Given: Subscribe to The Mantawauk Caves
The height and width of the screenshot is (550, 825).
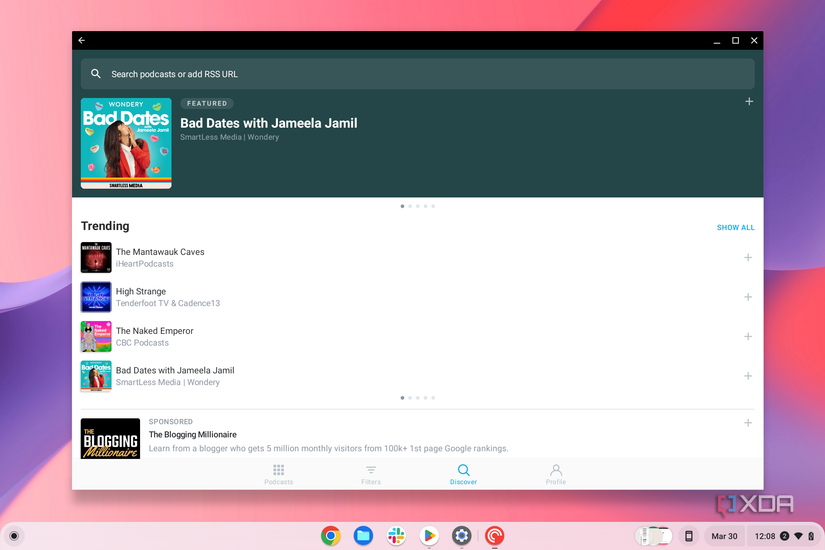Looking at the screenshot, I should tap(748, 257).
